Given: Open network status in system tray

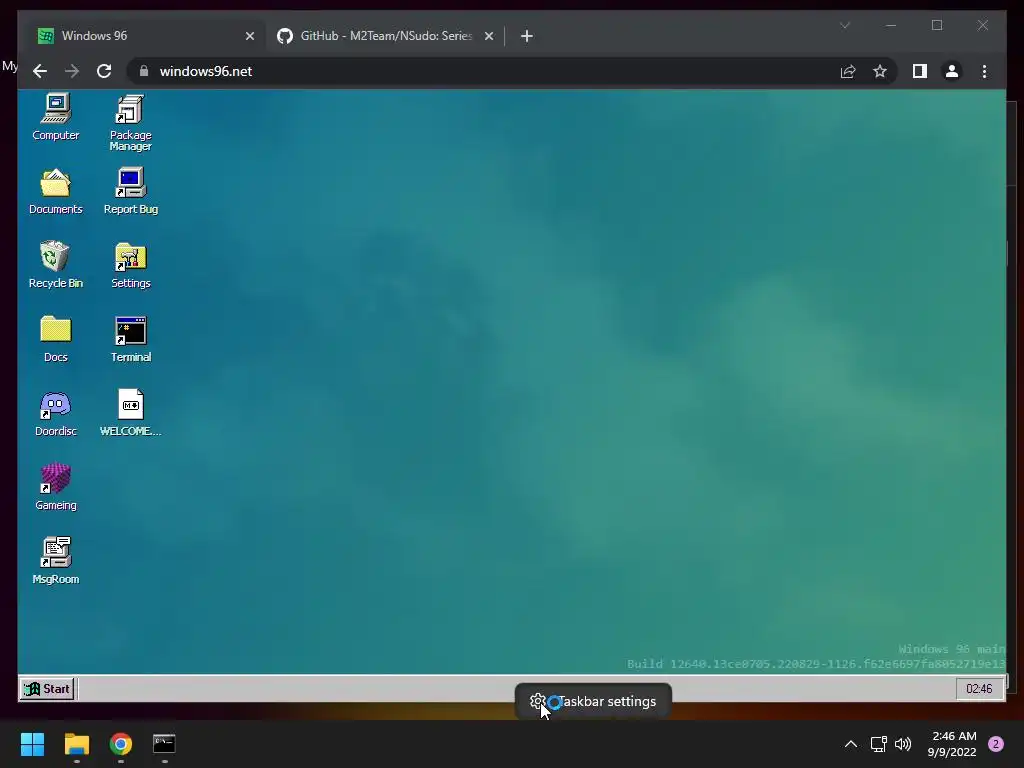Looking at the screenshot, I should coord(878,744).
